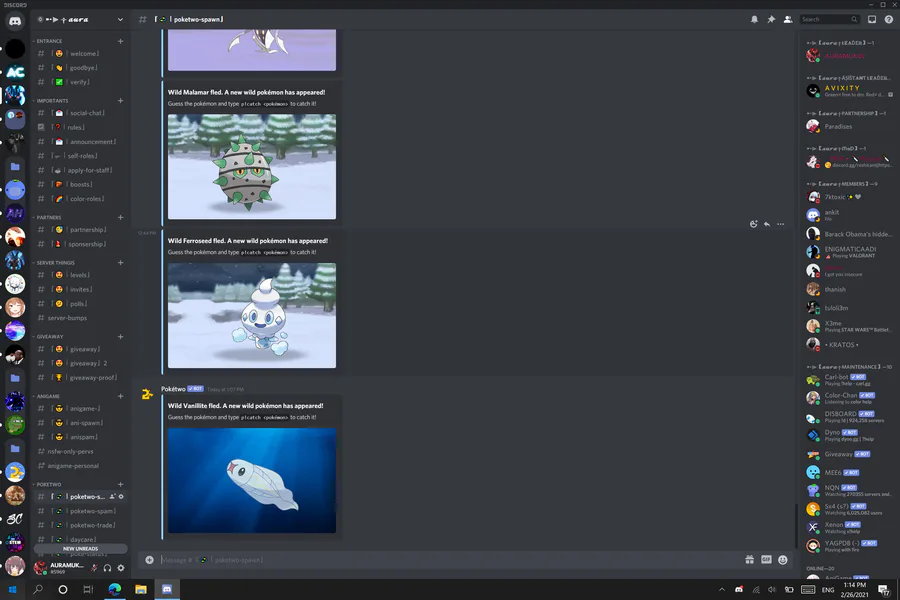Image resolution: width=900 pixels, height=600 pixels.
Task: Click the Search field in channel header
Action: pyautogui.click(x=829, y=20)
